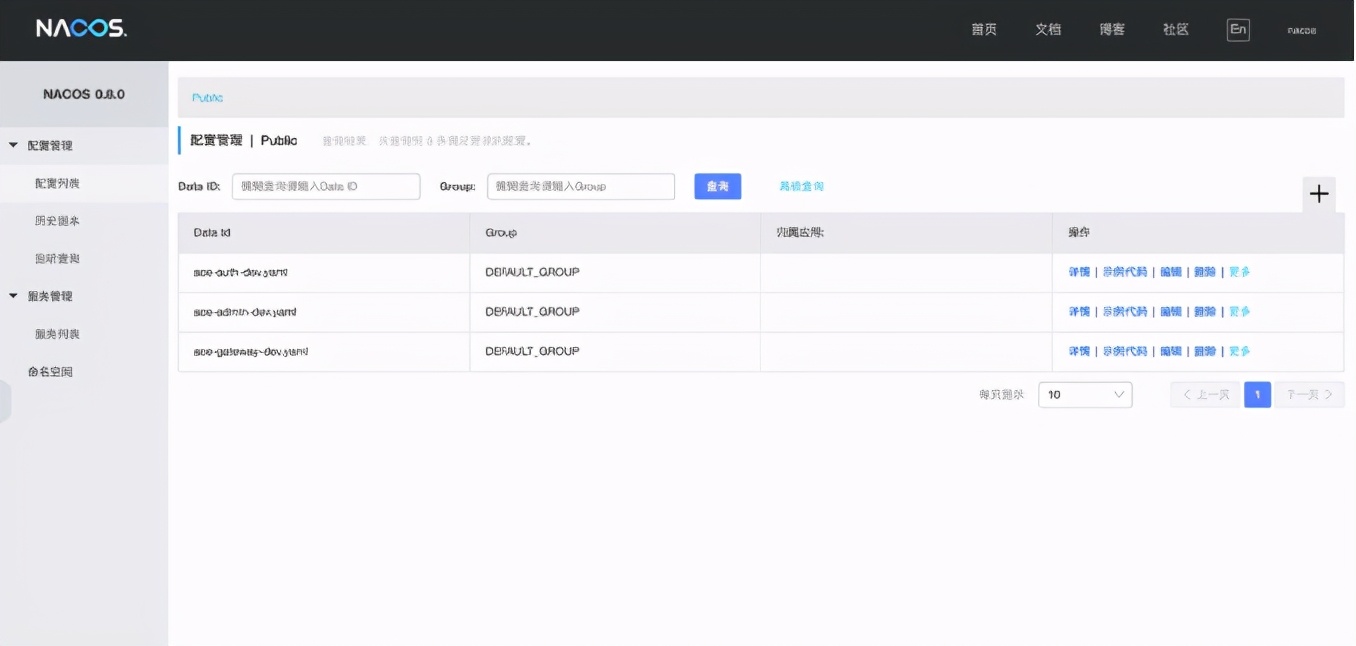The width and height of the screenshot is (1356, 646).
Task: Open 监听查询 in the sidebar
Action: click(x=57, y=259)
